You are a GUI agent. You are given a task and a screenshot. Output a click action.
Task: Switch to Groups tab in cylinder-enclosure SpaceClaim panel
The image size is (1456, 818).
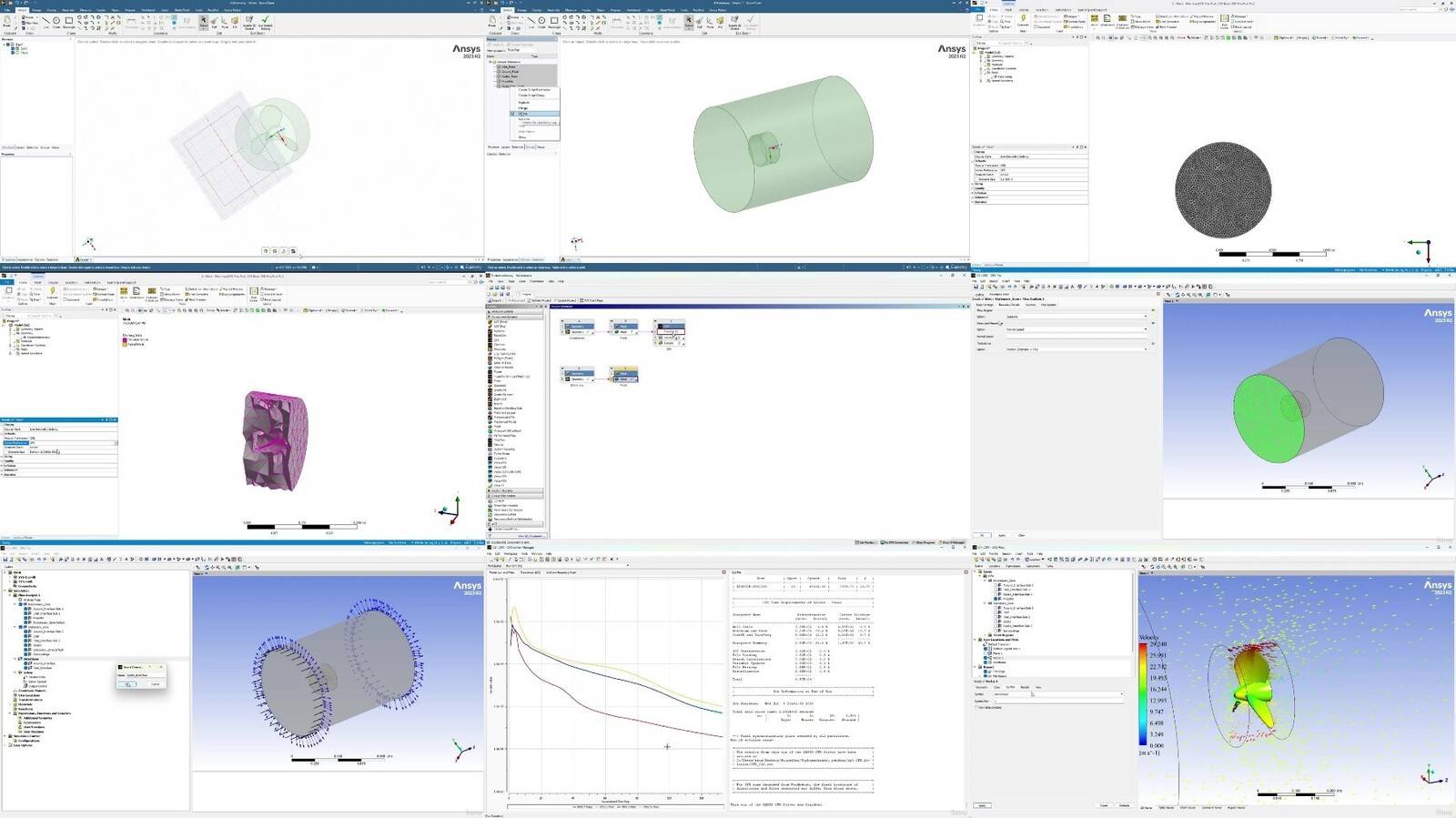[x=530, y=147]
